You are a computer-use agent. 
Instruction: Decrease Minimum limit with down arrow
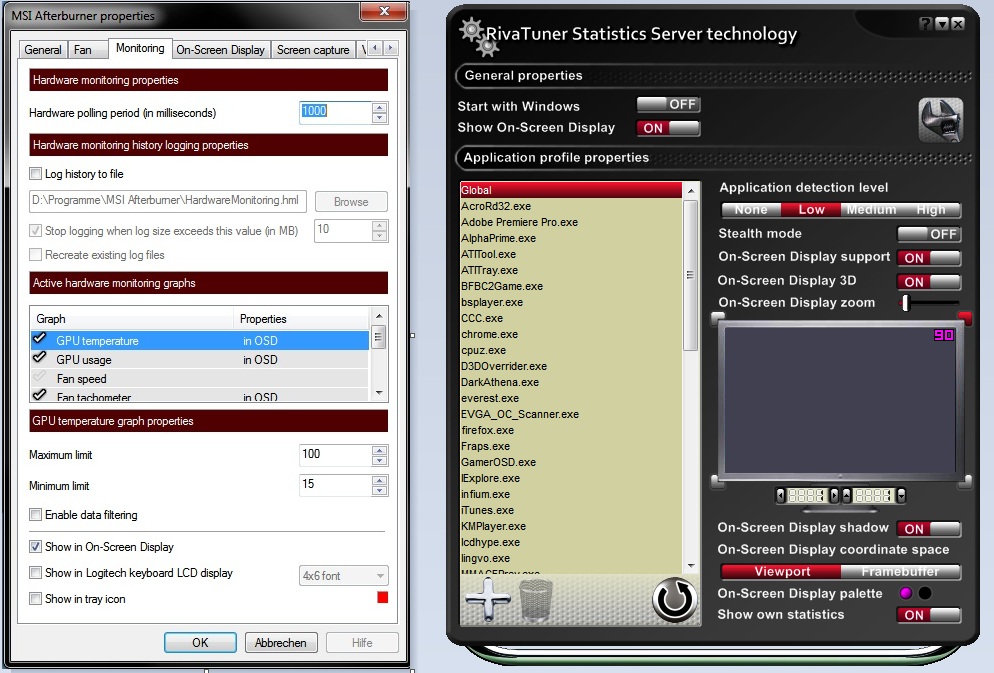379,490
